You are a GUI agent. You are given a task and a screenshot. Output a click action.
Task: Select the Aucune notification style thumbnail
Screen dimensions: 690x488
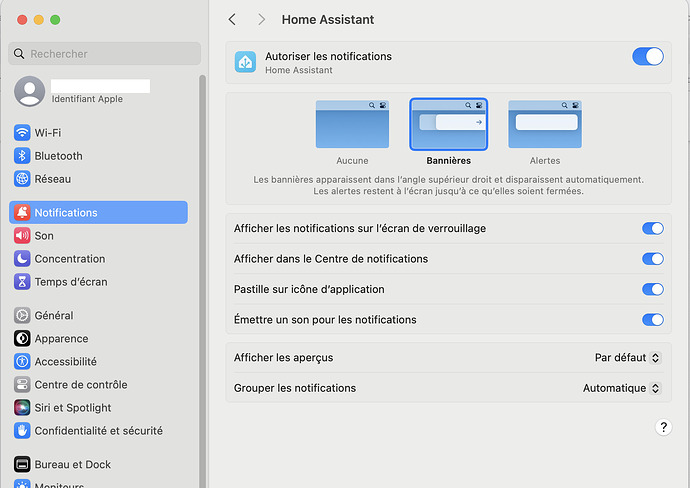pyautogui.click(x=352, y=124)
